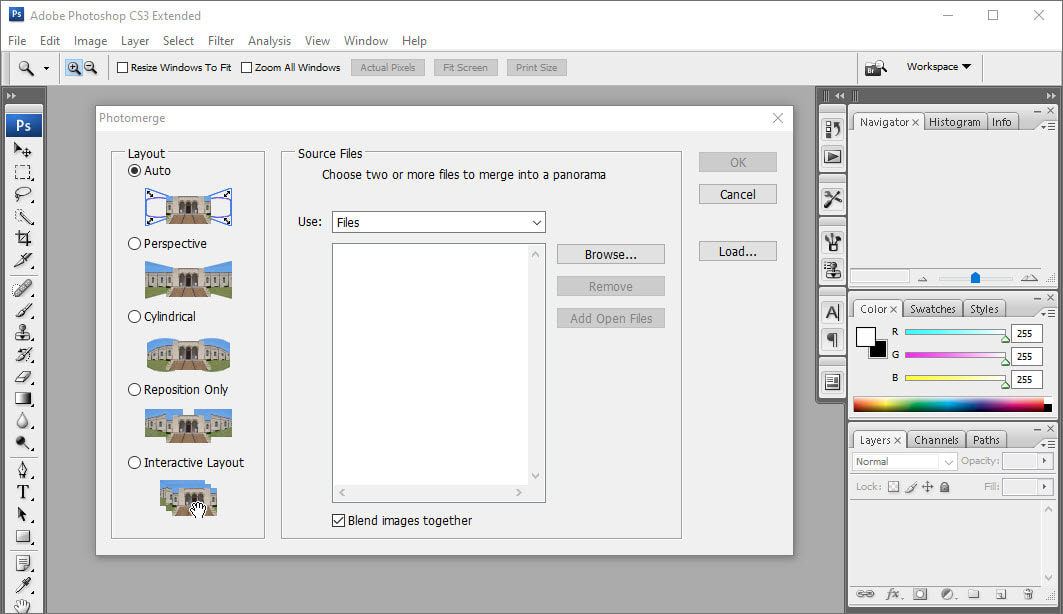Select the Dodge tool
This screenshot has height=614, width=1063.
tap(23, 443)
